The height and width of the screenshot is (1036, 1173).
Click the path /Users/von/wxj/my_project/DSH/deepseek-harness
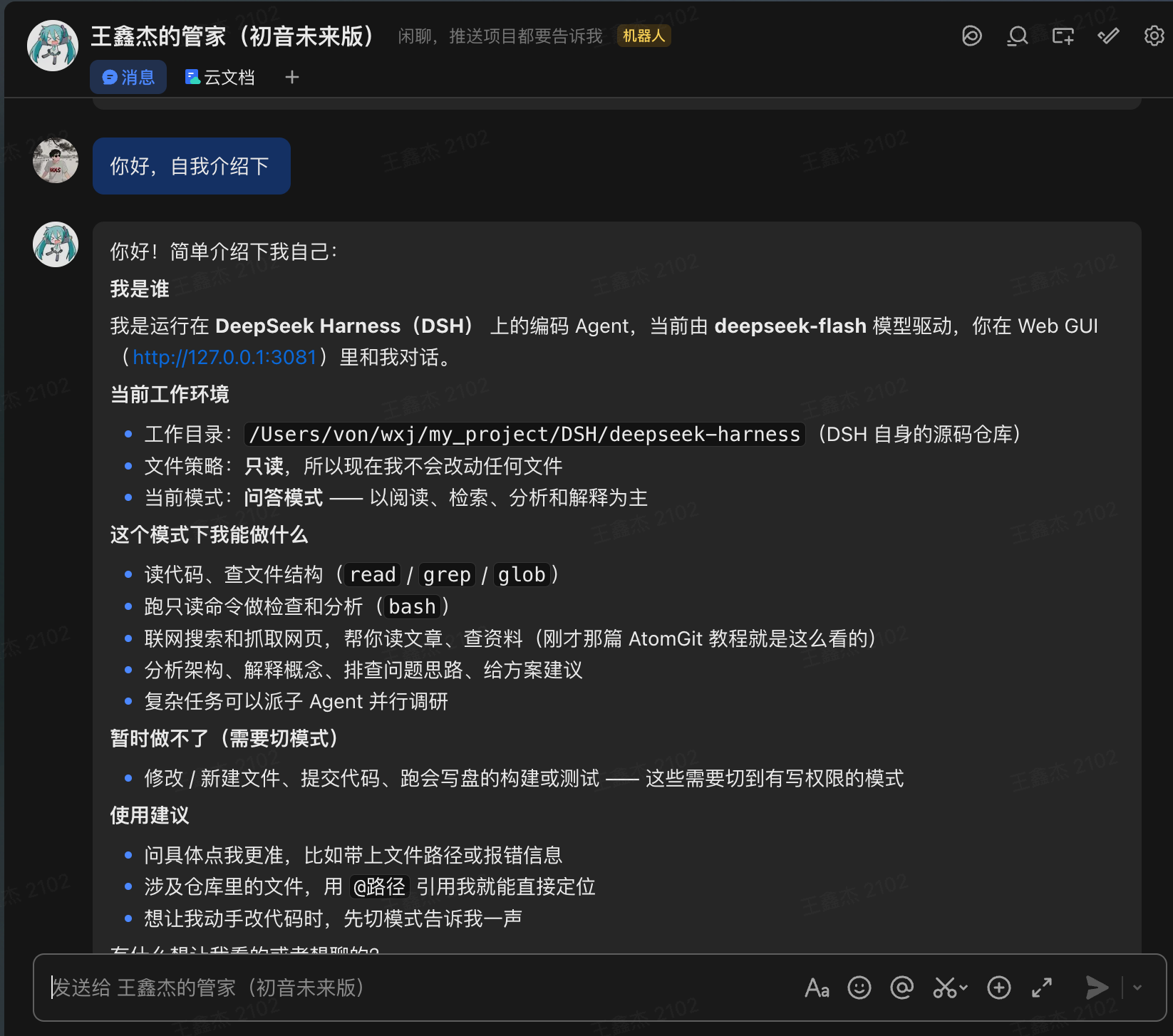(525, 434)
